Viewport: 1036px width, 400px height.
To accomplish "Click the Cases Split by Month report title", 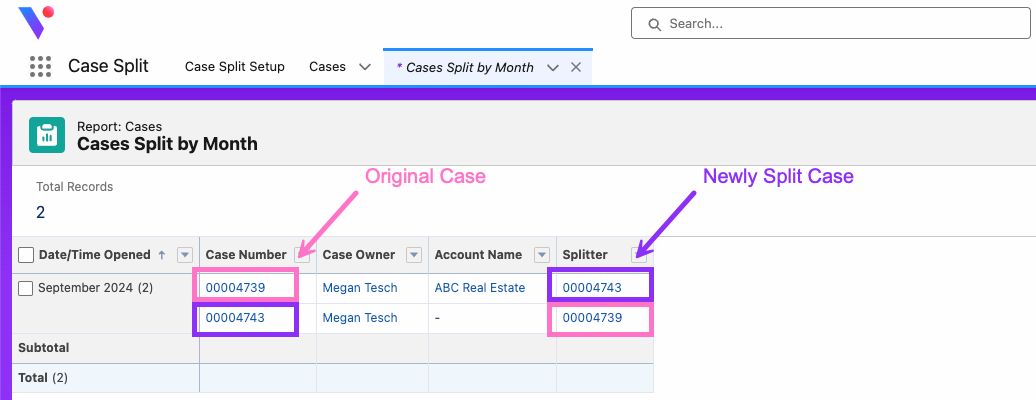I will click(x=167, y=143).
